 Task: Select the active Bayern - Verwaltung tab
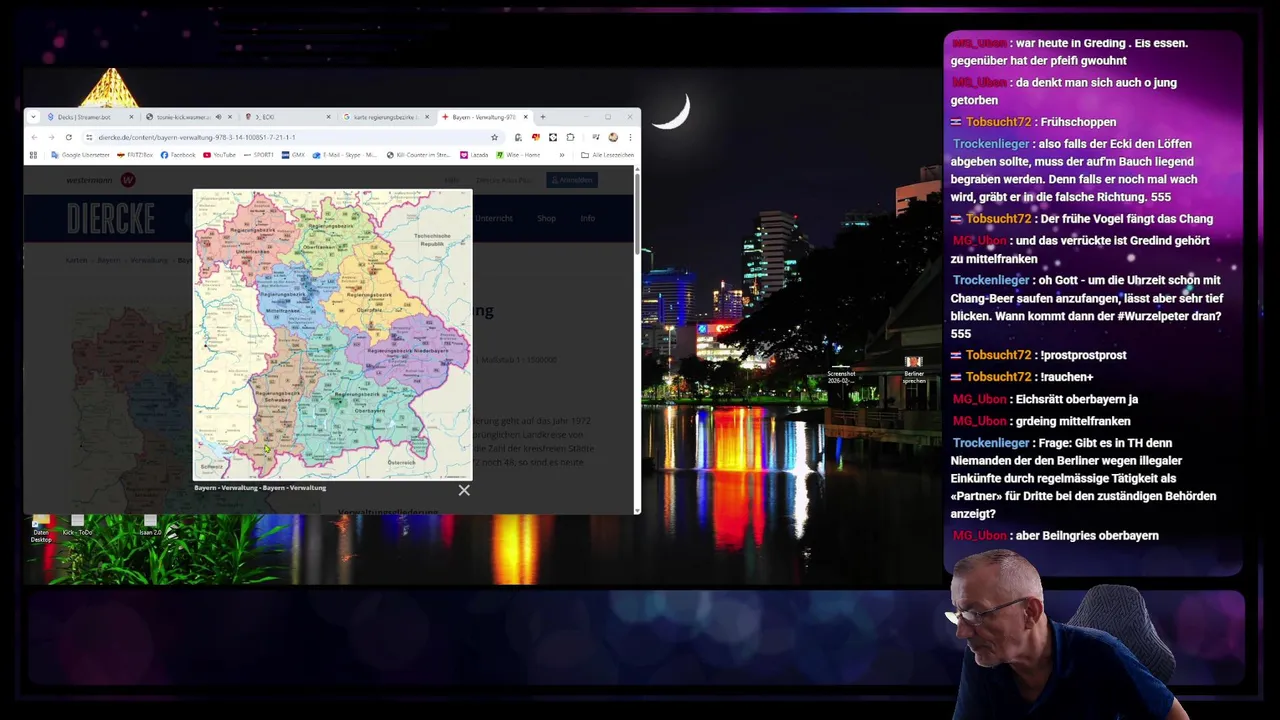click(x=485, y=117)
